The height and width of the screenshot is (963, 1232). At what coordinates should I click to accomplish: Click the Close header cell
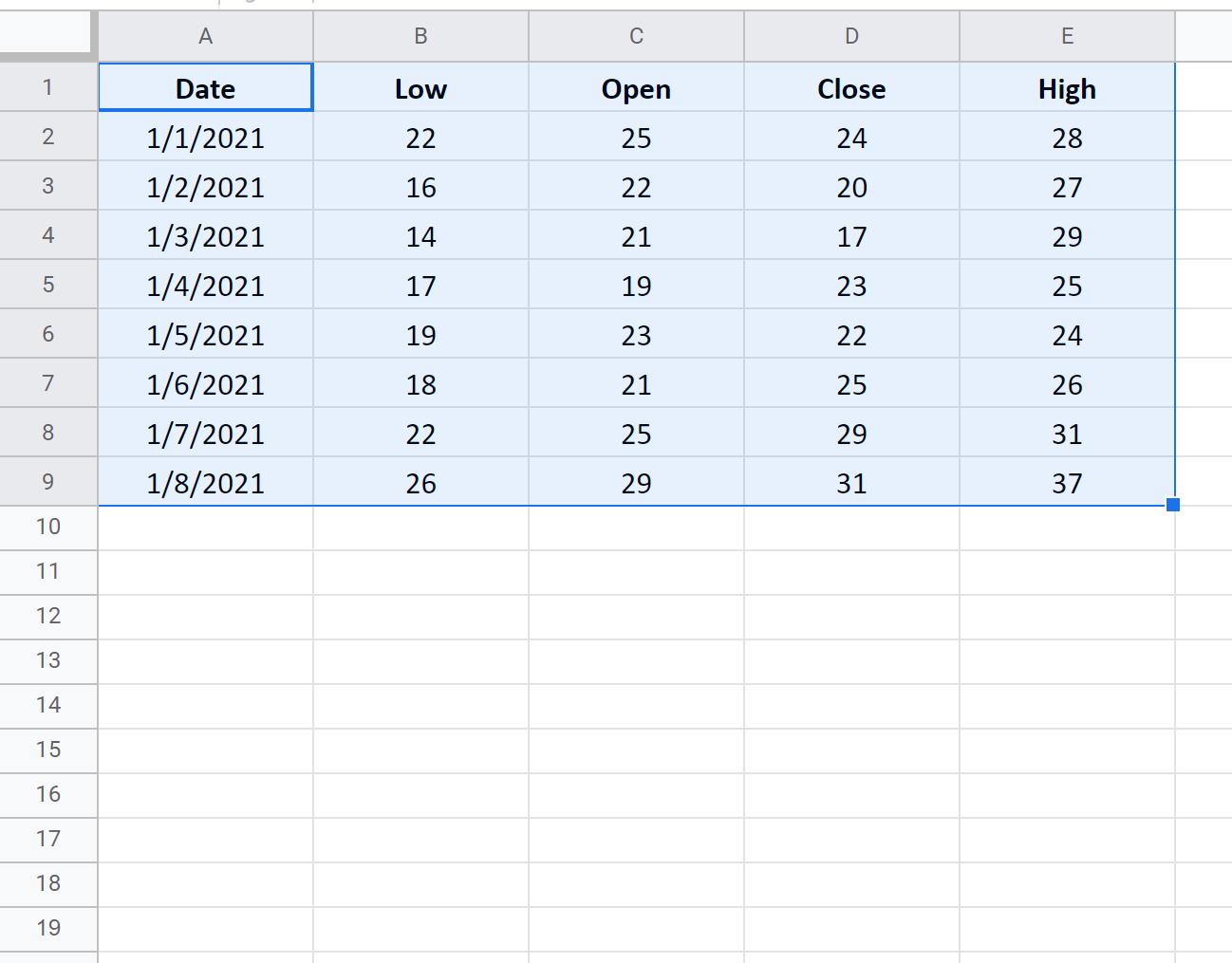pyautogui.click(x=851, y=88)
